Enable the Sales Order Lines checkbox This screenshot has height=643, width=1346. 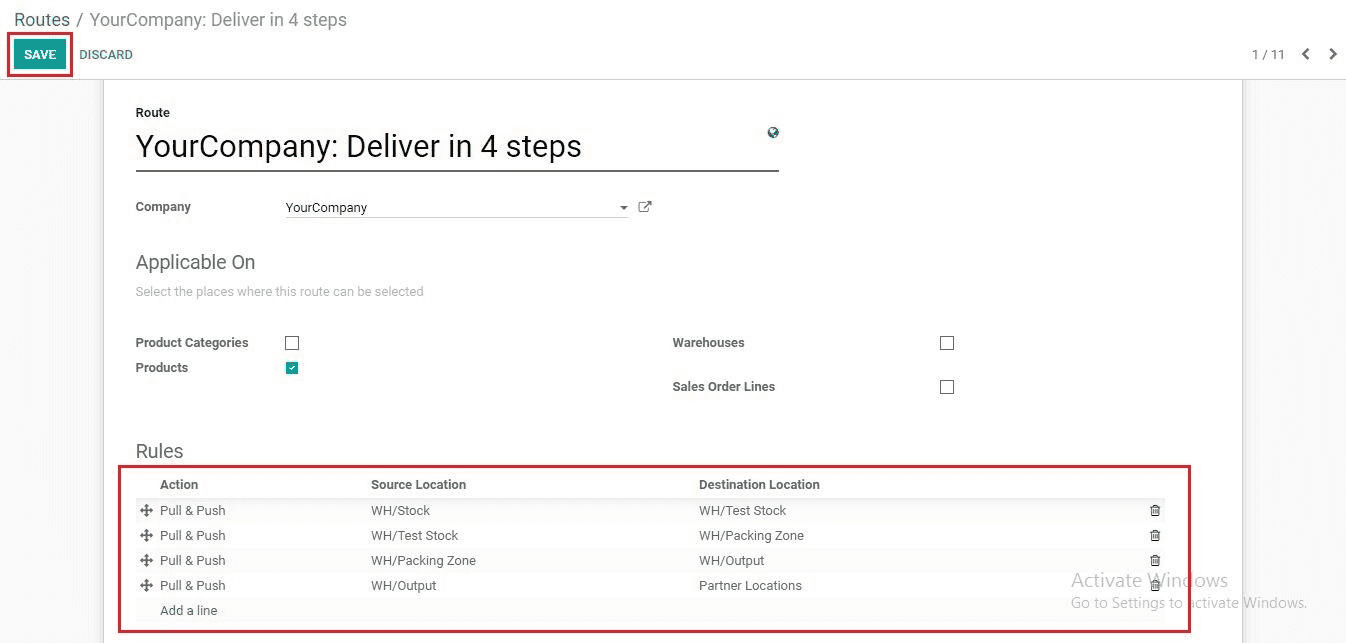(x=947, y=387)
